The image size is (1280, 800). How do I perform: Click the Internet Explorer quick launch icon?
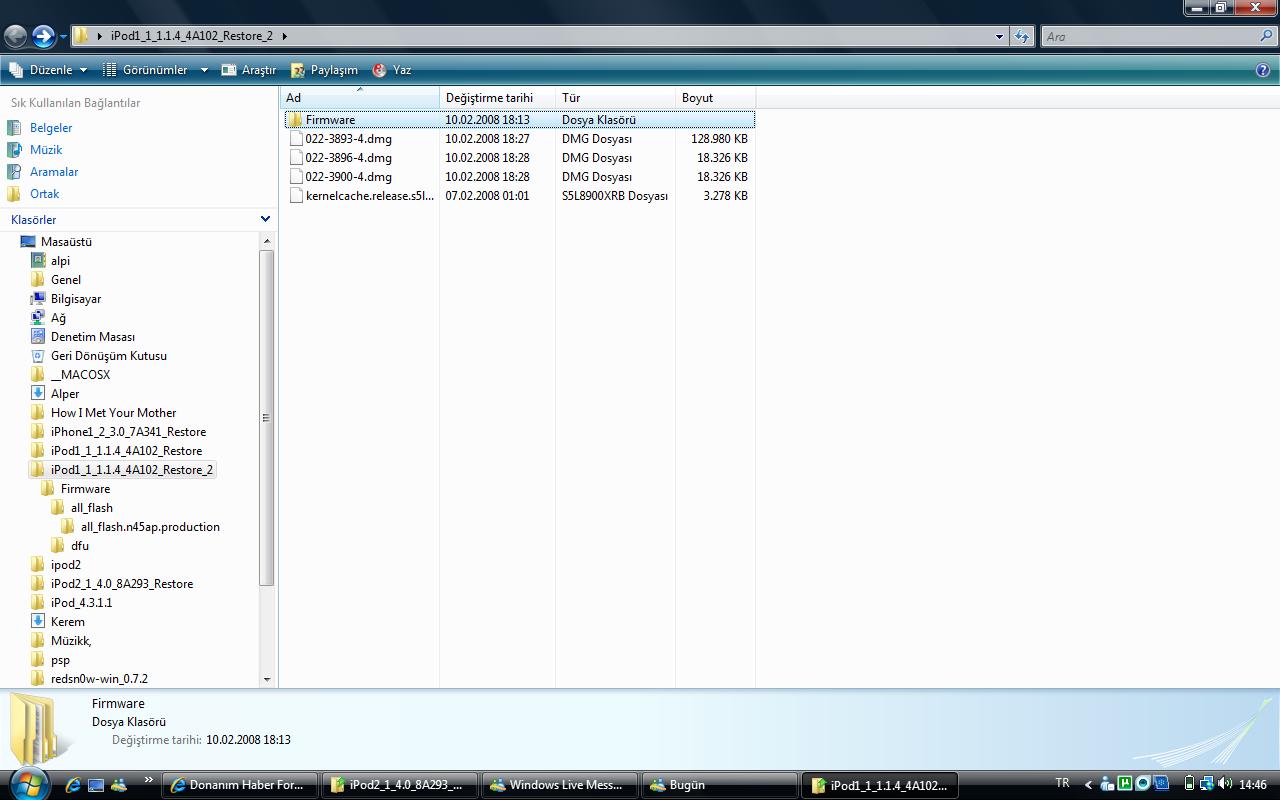coord(73,785)
